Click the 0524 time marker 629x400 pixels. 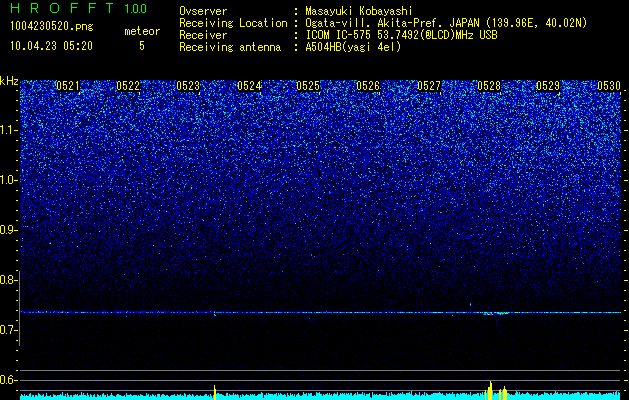[249, 86]
